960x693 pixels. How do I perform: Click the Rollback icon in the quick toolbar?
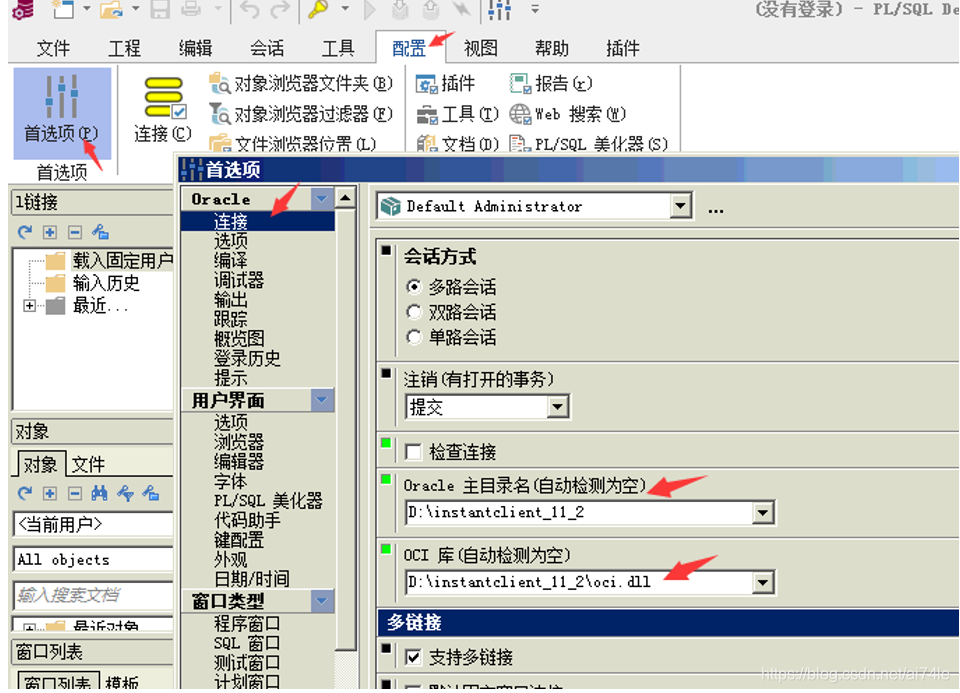pos(430,9)
